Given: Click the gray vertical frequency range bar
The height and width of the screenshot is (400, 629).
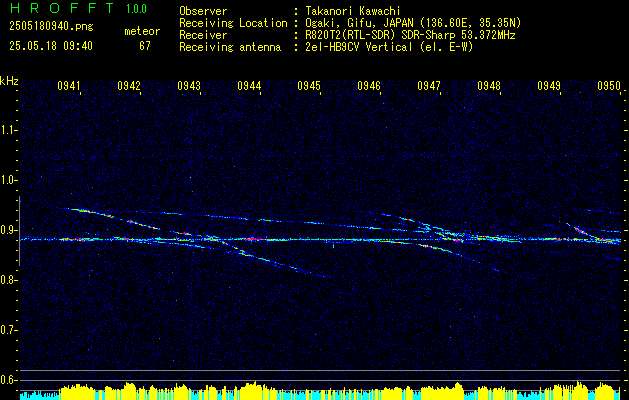Looking at the screenshot, I should (x=19, y=231).
